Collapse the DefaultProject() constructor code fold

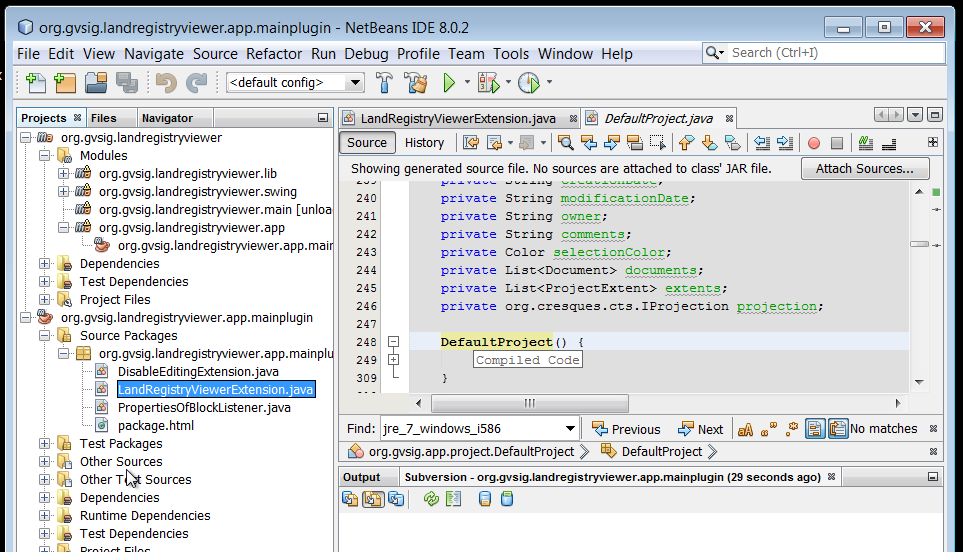pyautogui.click(x=394, y=342)
